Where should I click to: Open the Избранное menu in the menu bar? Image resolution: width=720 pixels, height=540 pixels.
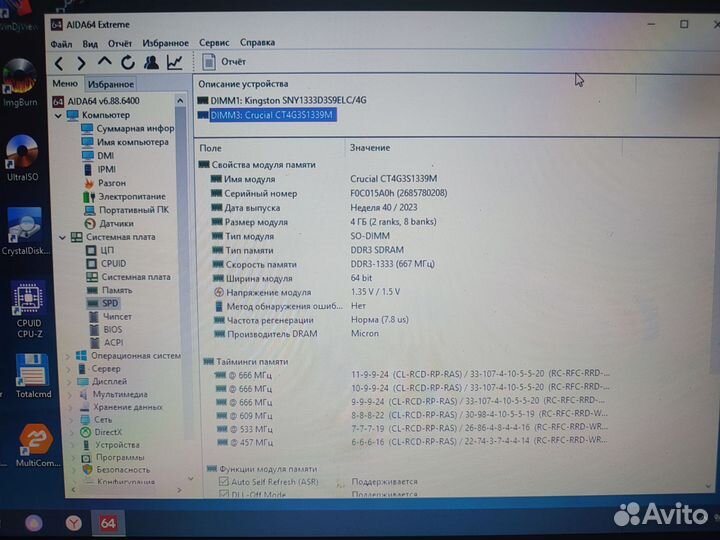[165, 43]
